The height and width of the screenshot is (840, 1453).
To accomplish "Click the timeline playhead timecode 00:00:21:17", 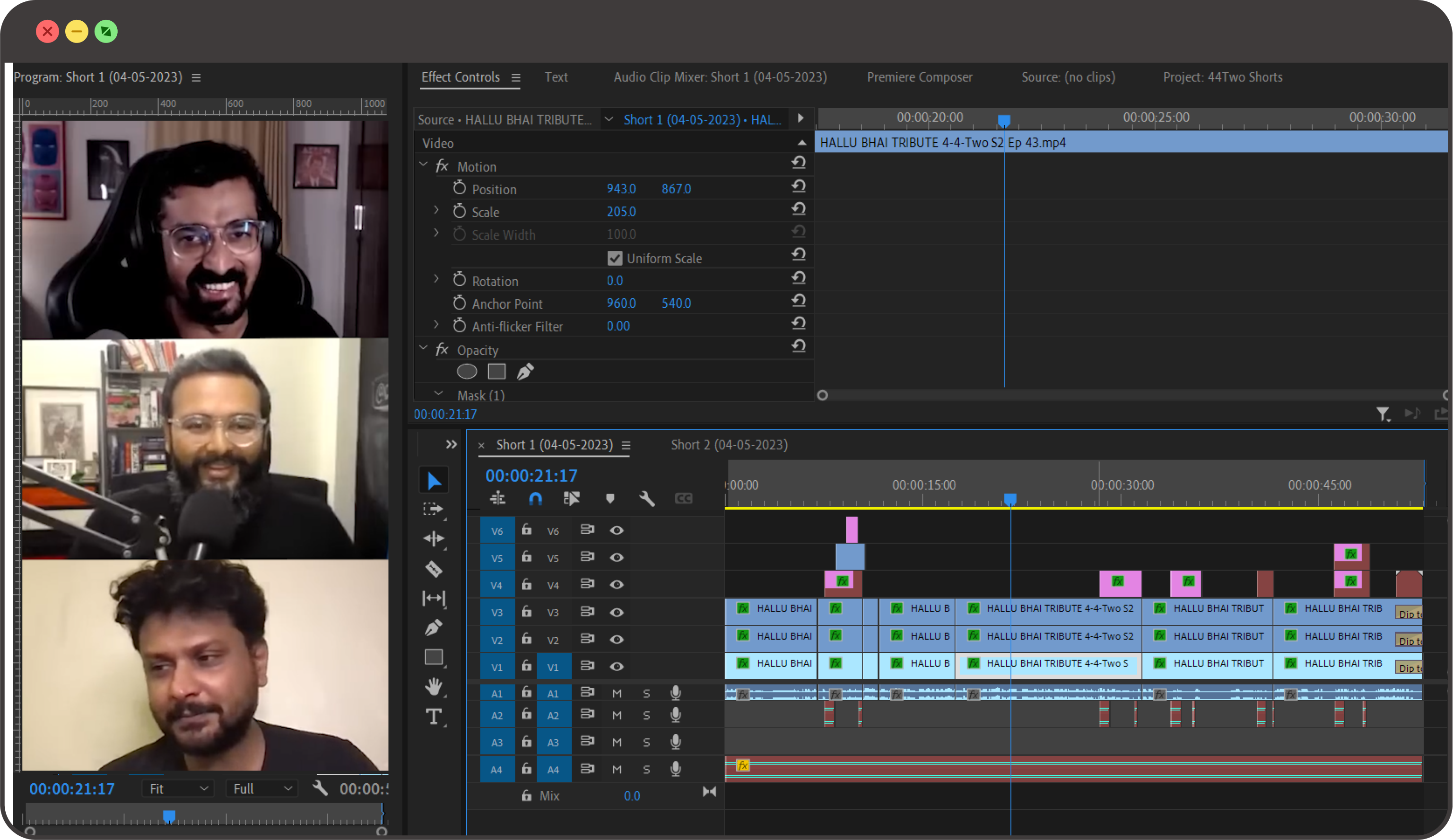I will pos(531,476).
